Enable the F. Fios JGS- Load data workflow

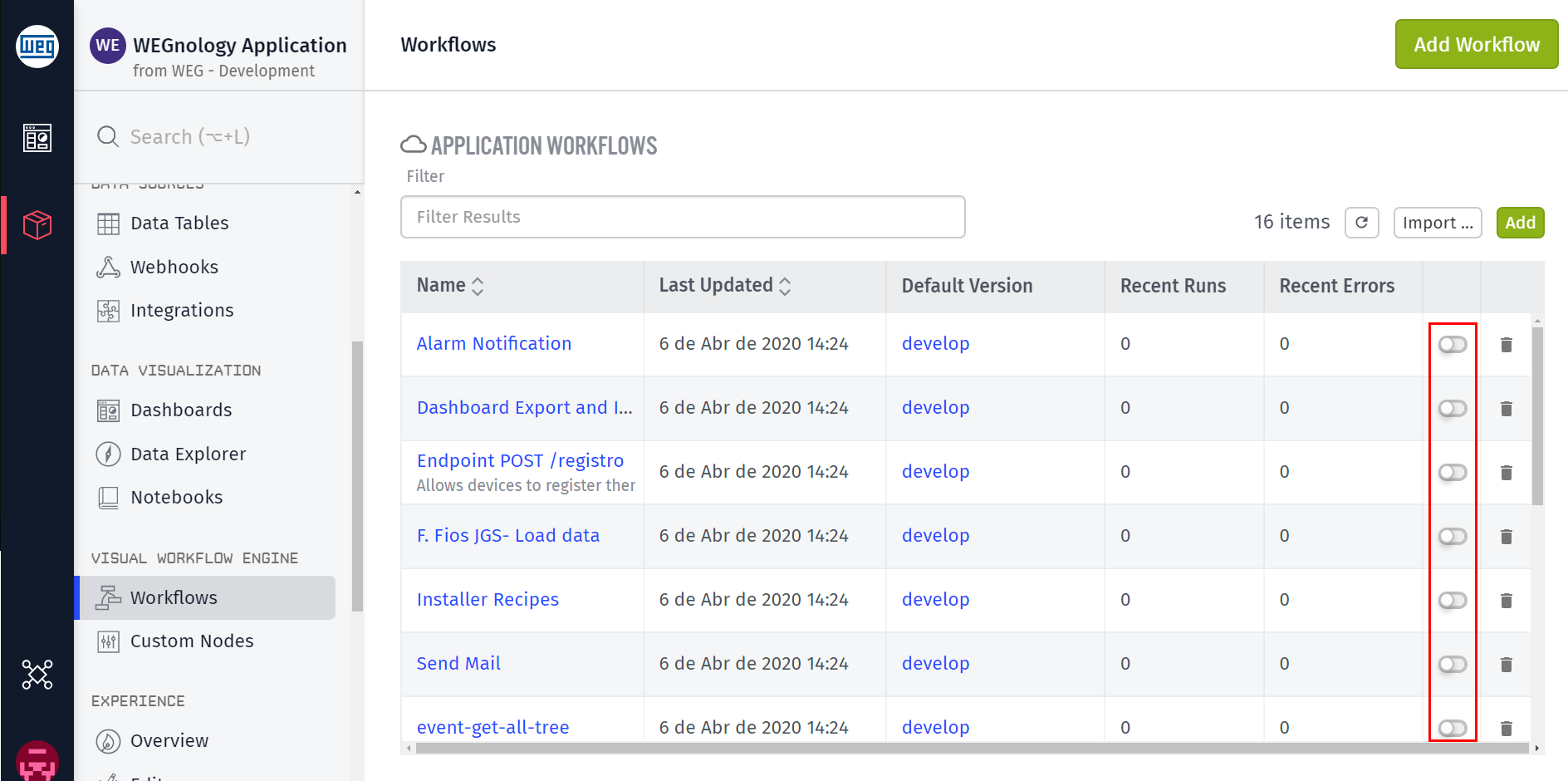point(1453,537)
